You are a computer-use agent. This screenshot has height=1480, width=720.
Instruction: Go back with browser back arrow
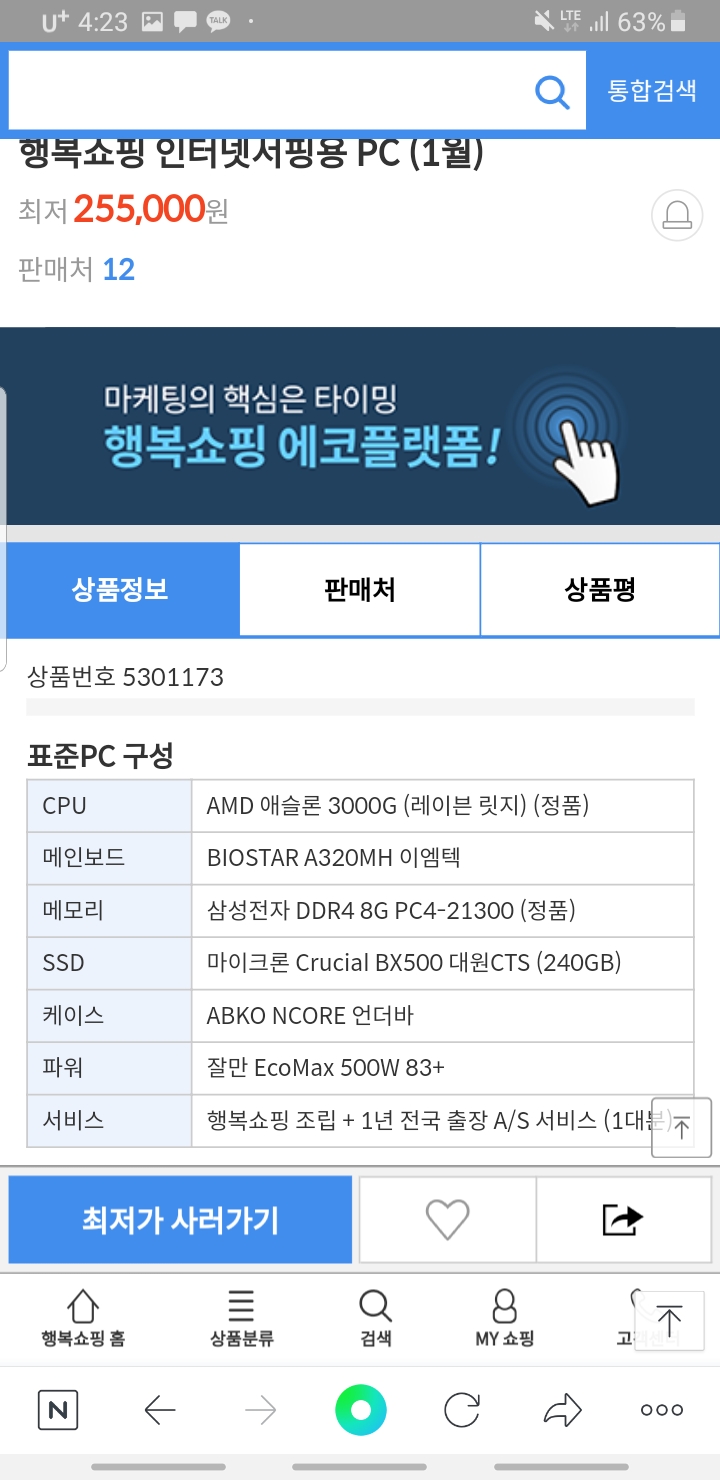click(x=160, y=1411)
